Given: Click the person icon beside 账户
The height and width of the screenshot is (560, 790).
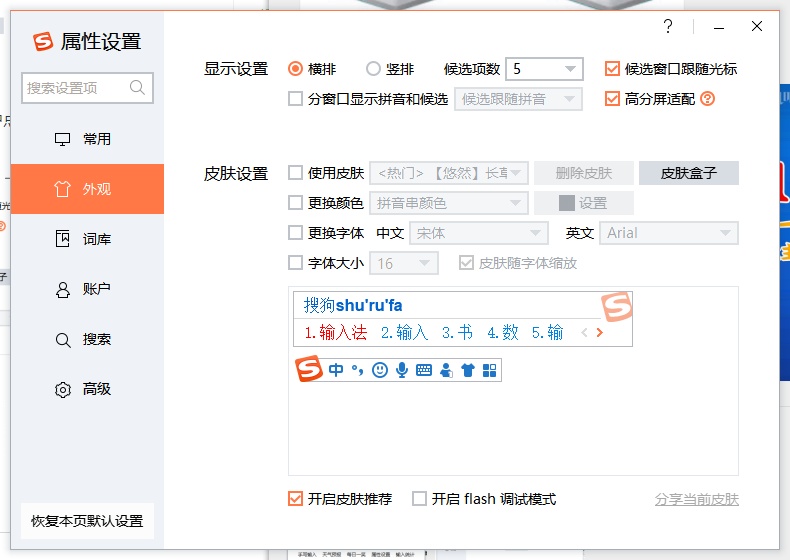Looking at the screenshot, I should click(x=62, y=289).
